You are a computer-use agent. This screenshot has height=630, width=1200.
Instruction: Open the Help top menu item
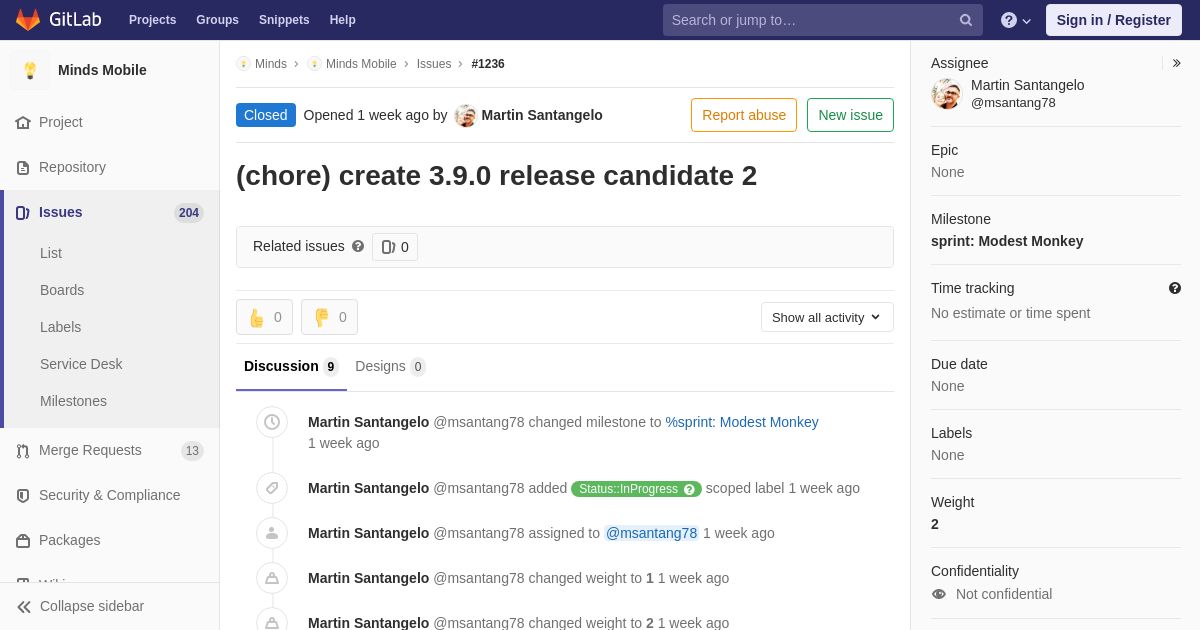[x=343, y=20]
